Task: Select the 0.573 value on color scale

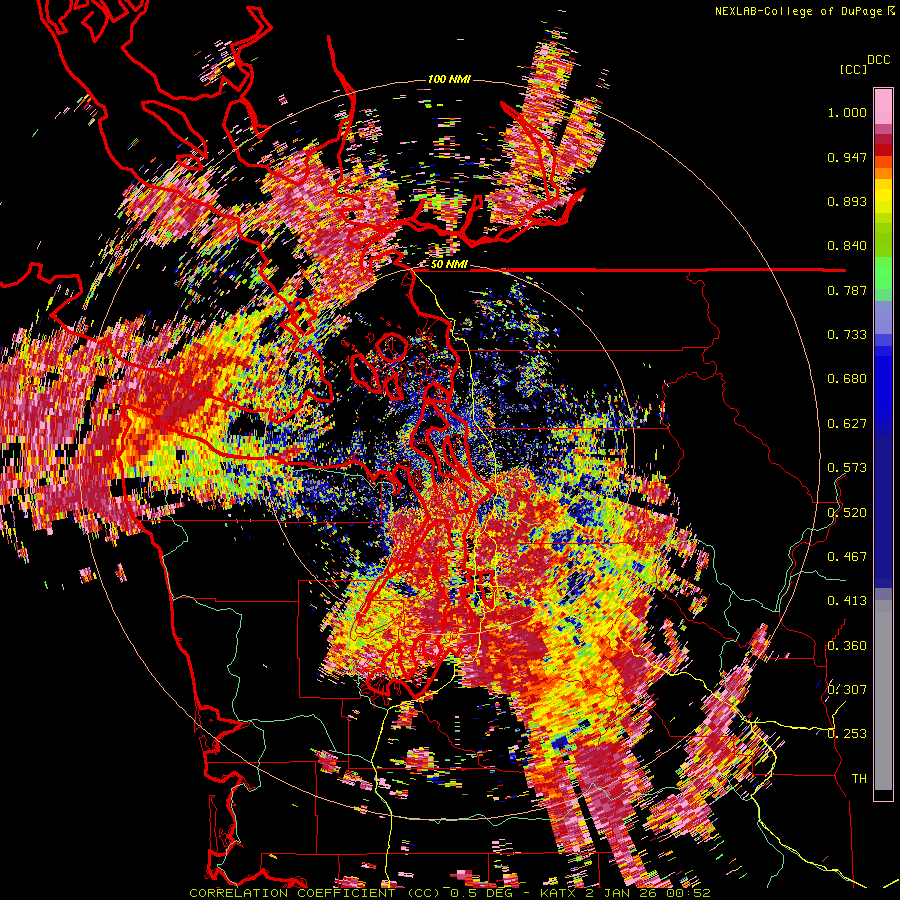Action: 847,468
